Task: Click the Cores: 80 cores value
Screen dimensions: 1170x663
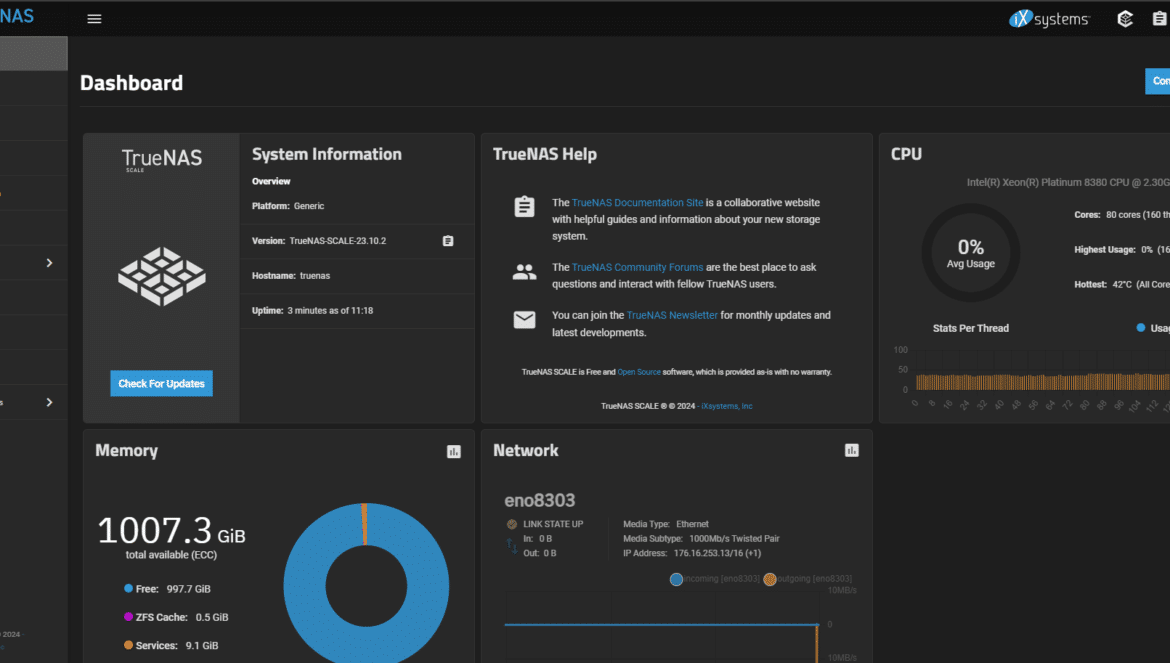Action: point(1122,215)
